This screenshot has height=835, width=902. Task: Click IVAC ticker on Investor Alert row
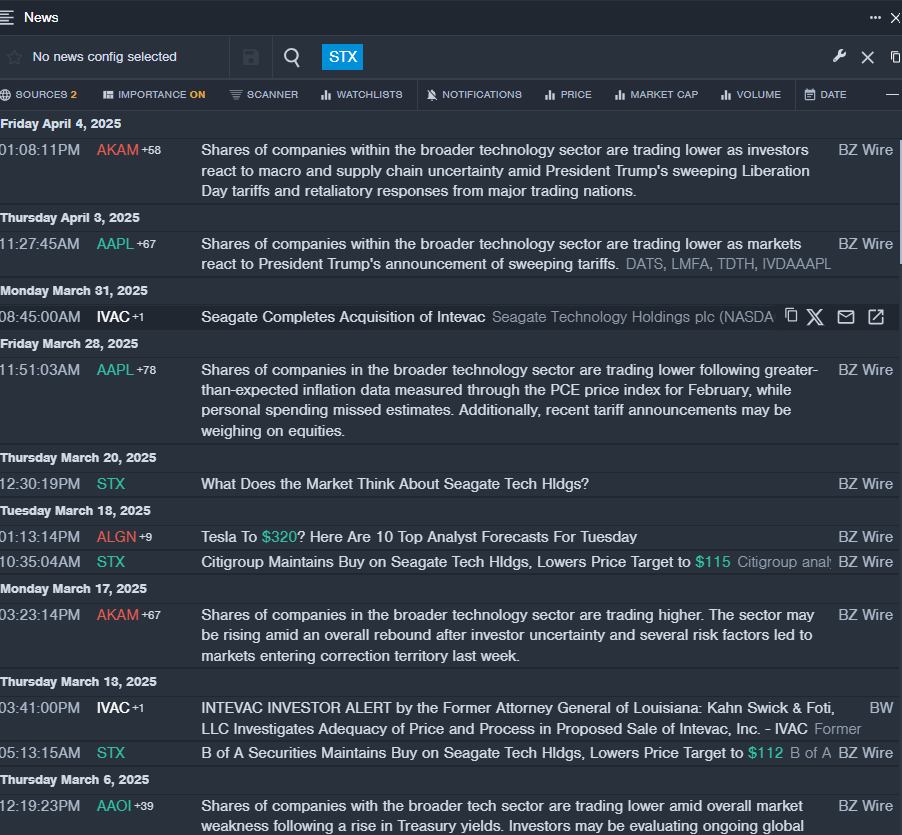coord(113,708)
